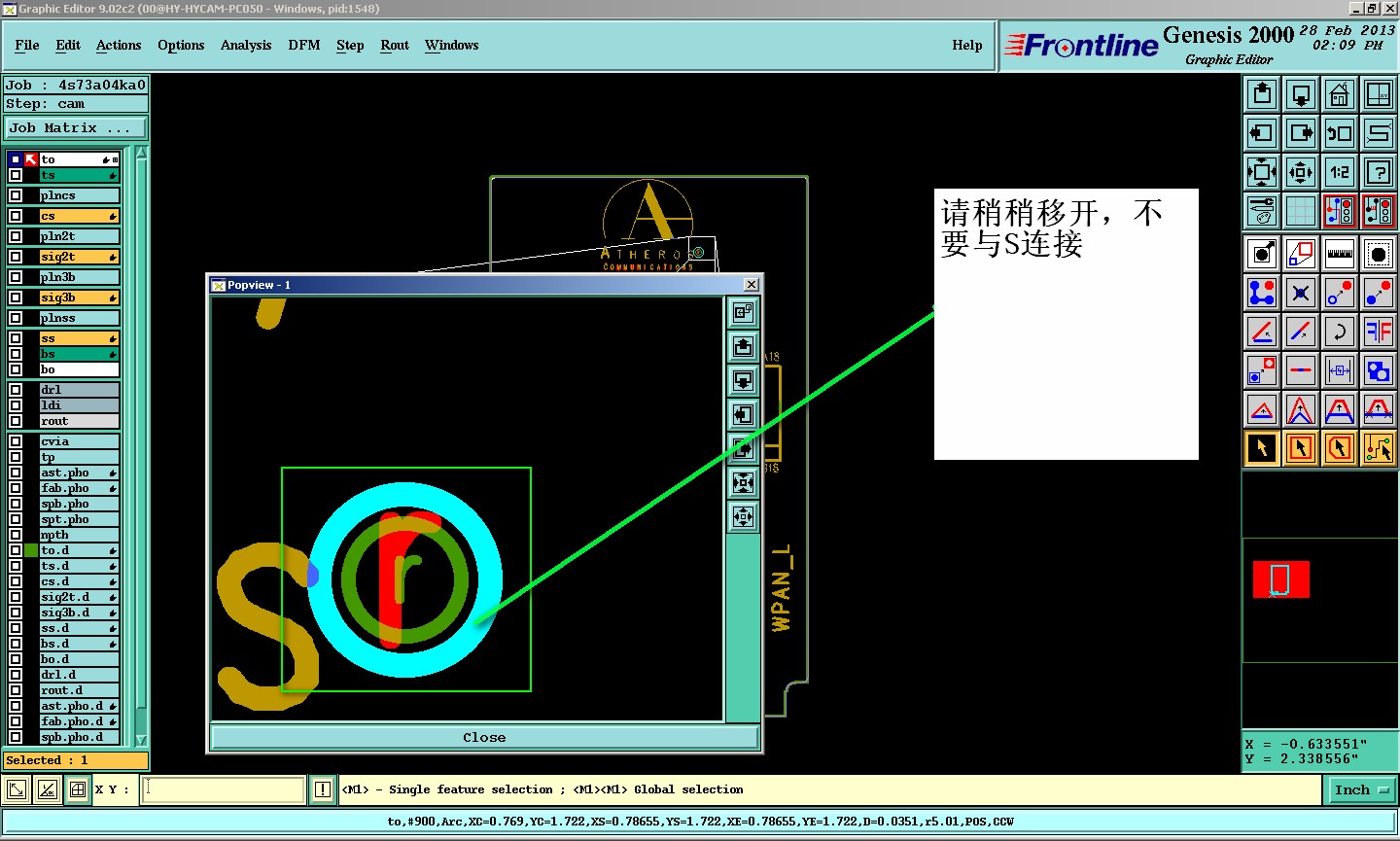Open the Inch units dropdown
This screenshot has height=841, width=1400.
(x=1361, y=789)
